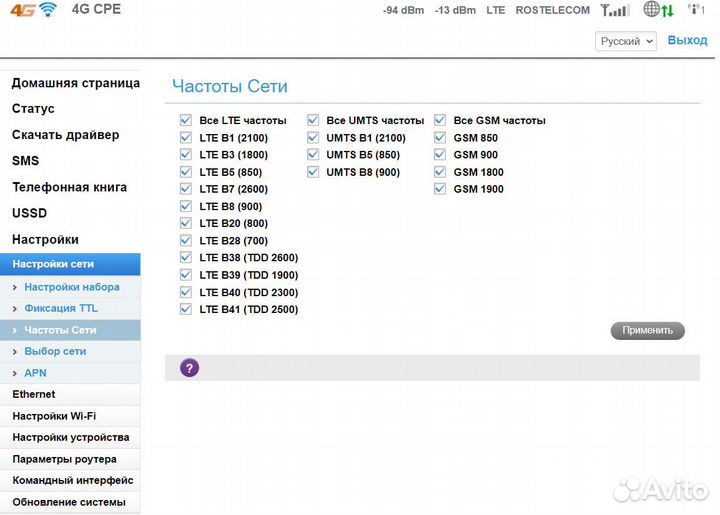Toggle LTE B38 (TDD 2600) checkbox
This screenshot has width=720, height=515.
click(186, 258)
